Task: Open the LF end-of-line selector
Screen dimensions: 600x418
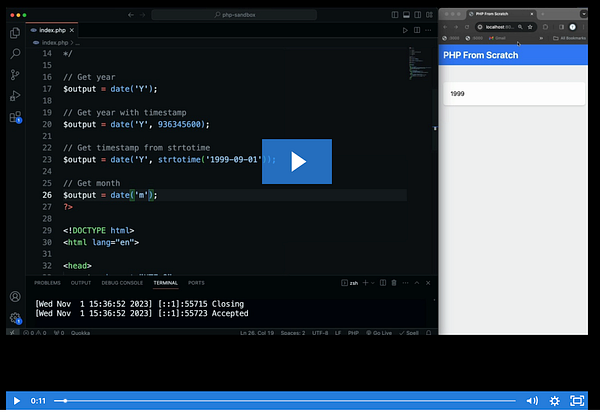Action: [338, 333]
